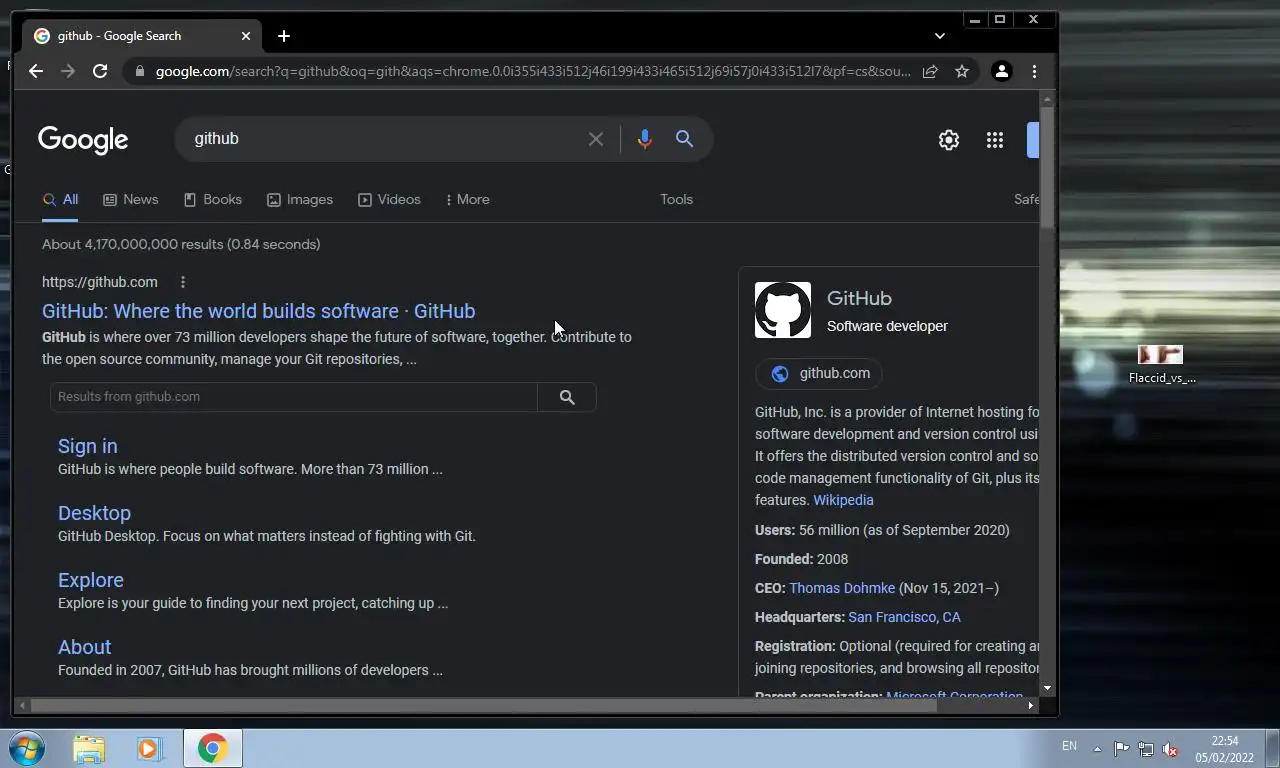The image size is (1280, 768).
Task: Click the blue search magnifier
Action: click(684, 139)
